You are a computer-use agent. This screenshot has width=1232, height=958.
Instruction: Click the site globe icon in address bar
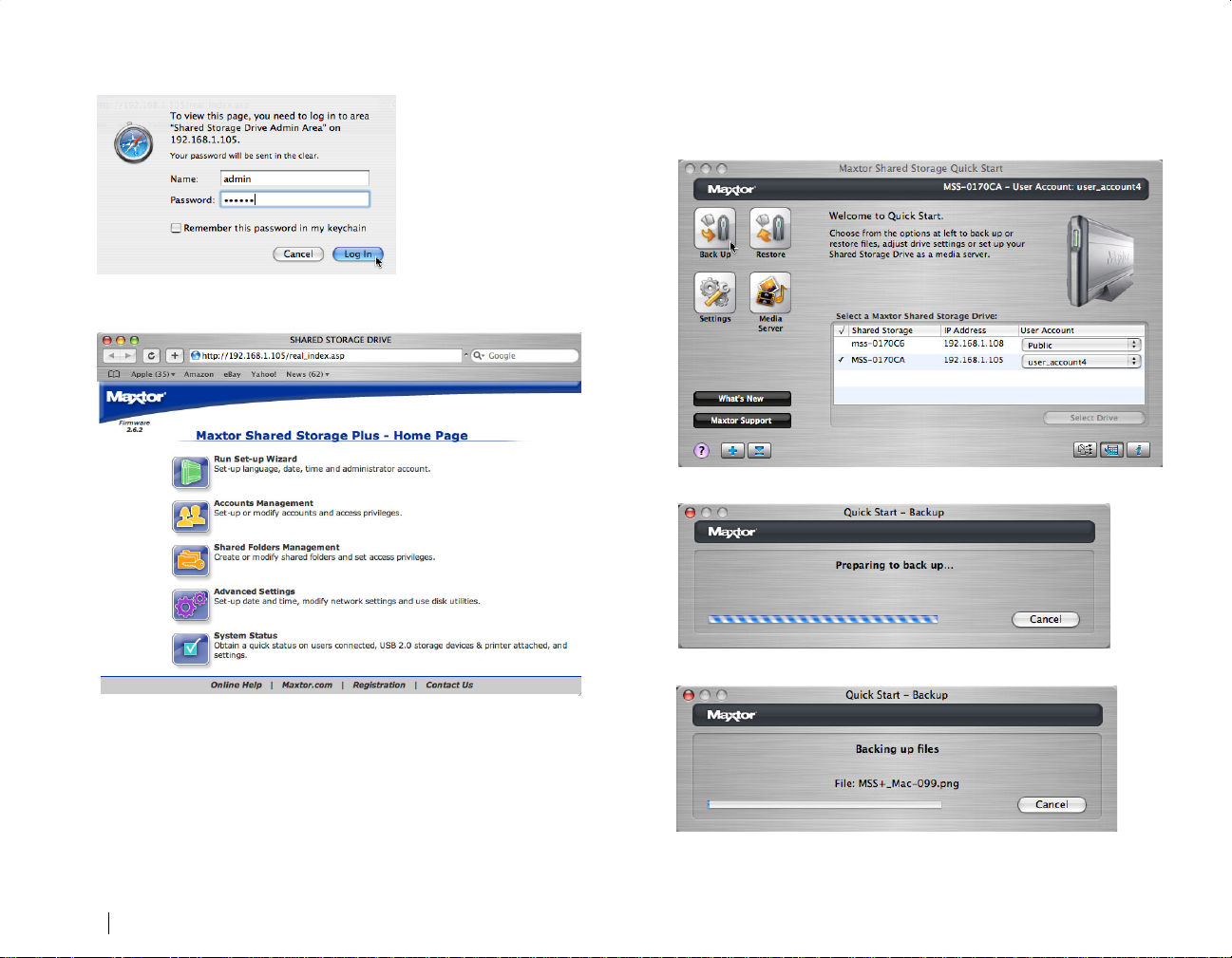pyautogui.click(x=196, y=356)
